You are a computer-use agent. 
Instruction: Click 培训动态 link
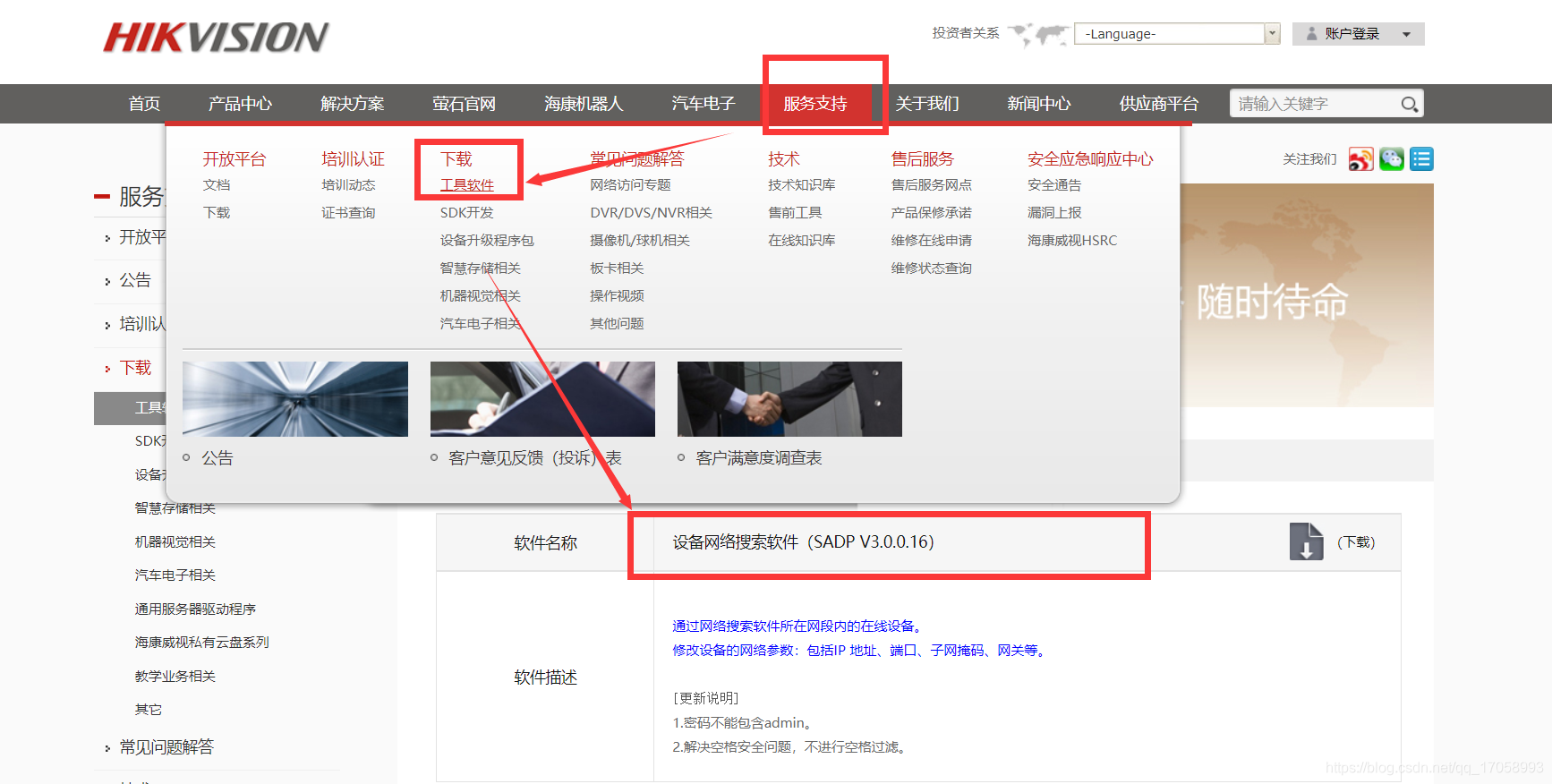[x=348, y=185]
